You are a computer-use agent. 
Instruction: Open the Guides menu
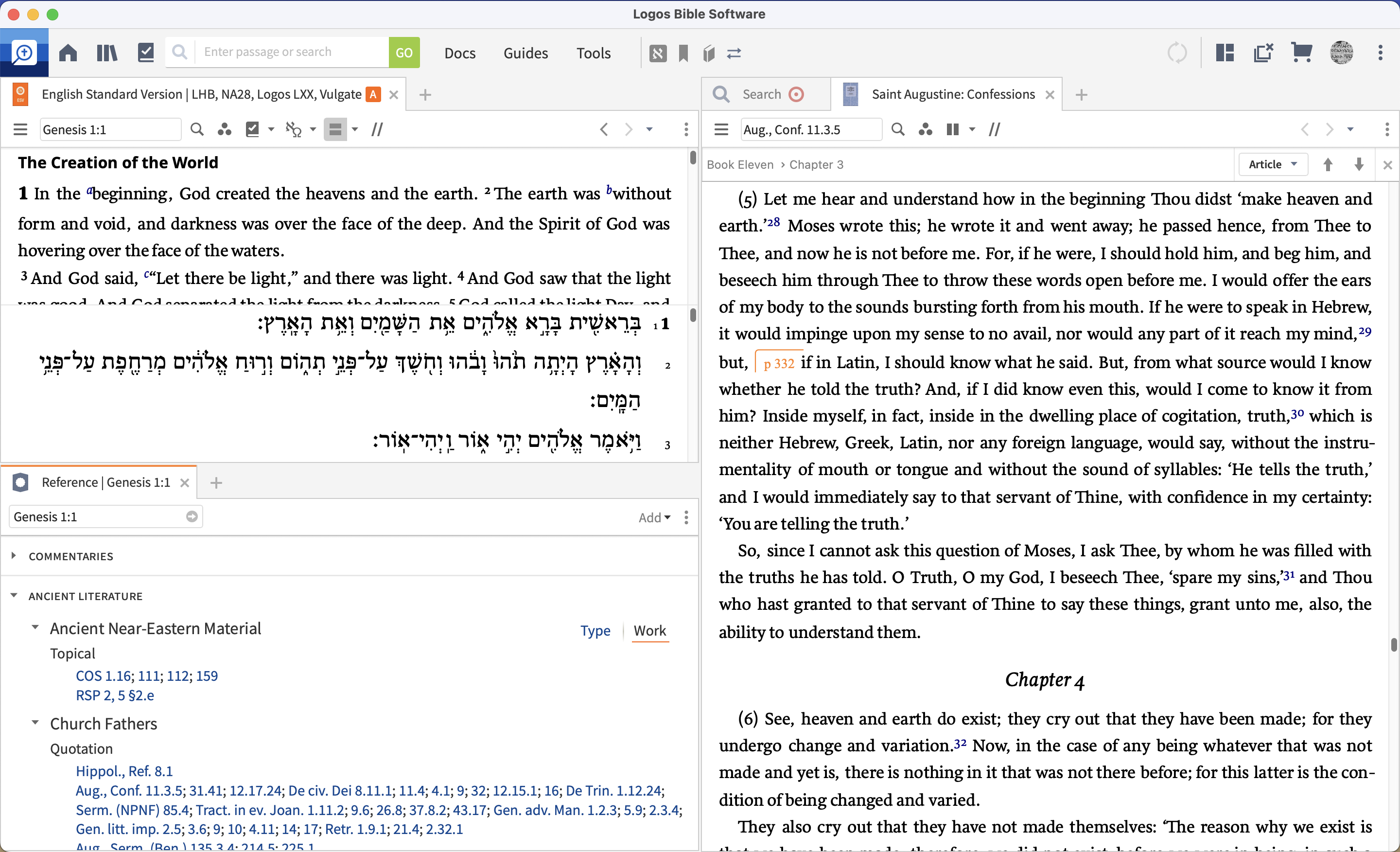tap(525, 53)
